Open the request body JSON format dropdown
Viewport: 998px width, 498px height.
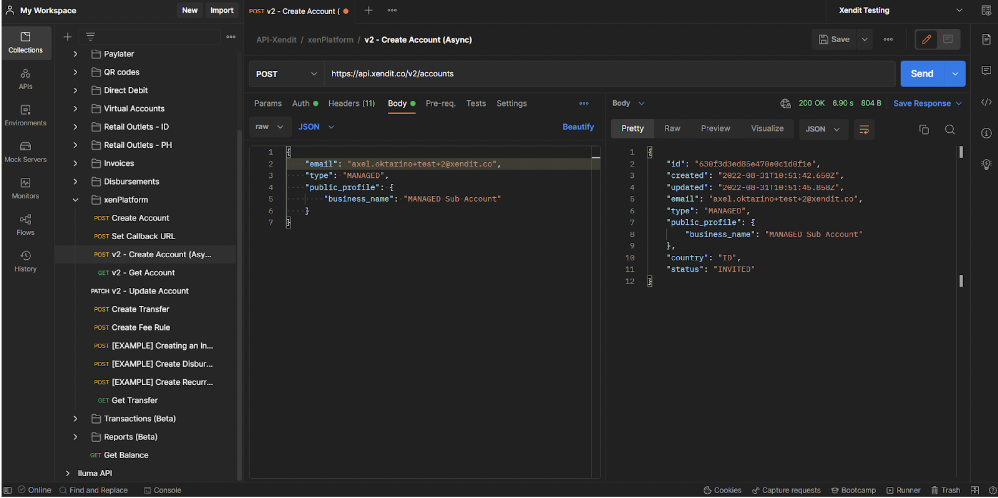click(x=316, y=127)
